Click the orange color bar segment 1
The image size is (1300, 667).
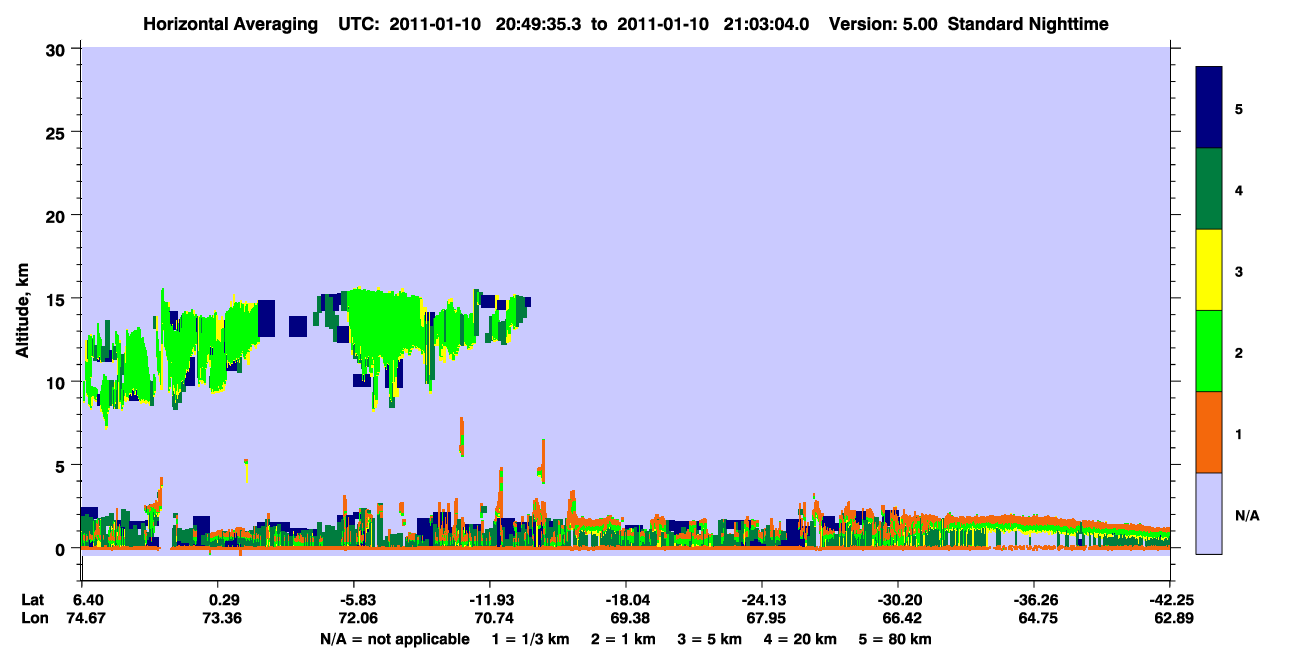pyautogui.click(x=1209, y=432)
